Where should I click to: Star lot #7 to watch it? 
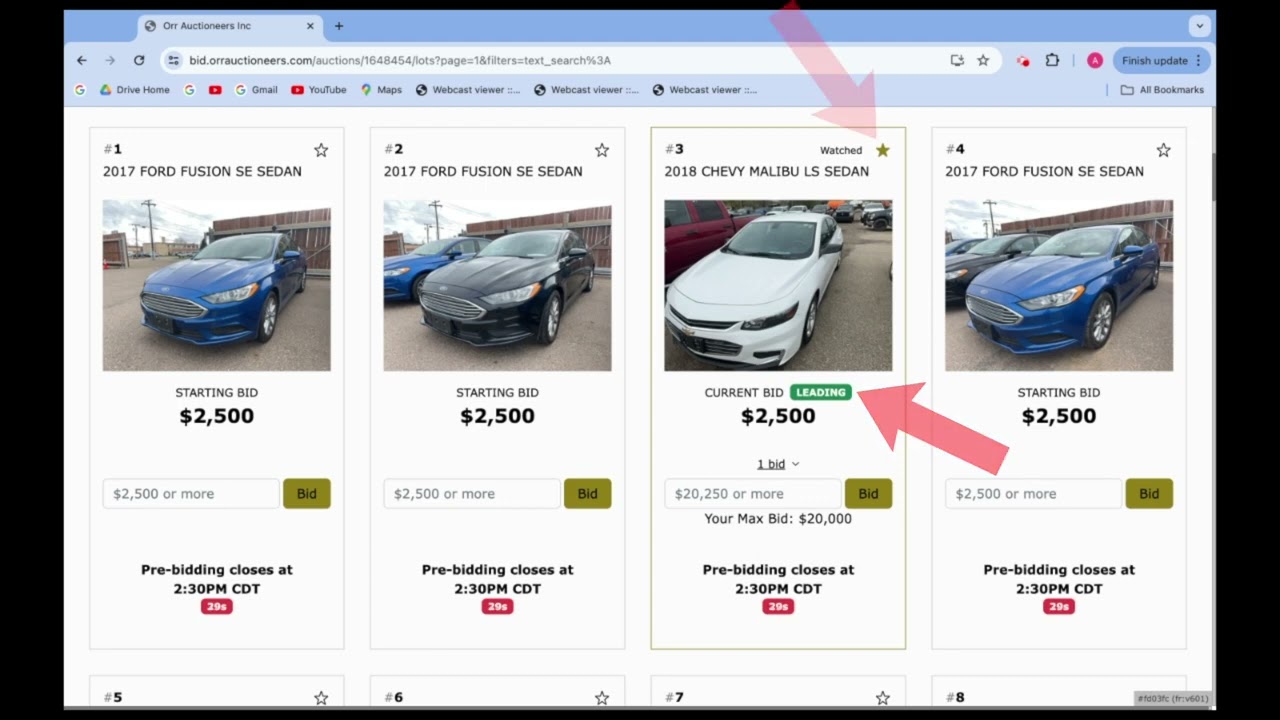pos(882,698)
